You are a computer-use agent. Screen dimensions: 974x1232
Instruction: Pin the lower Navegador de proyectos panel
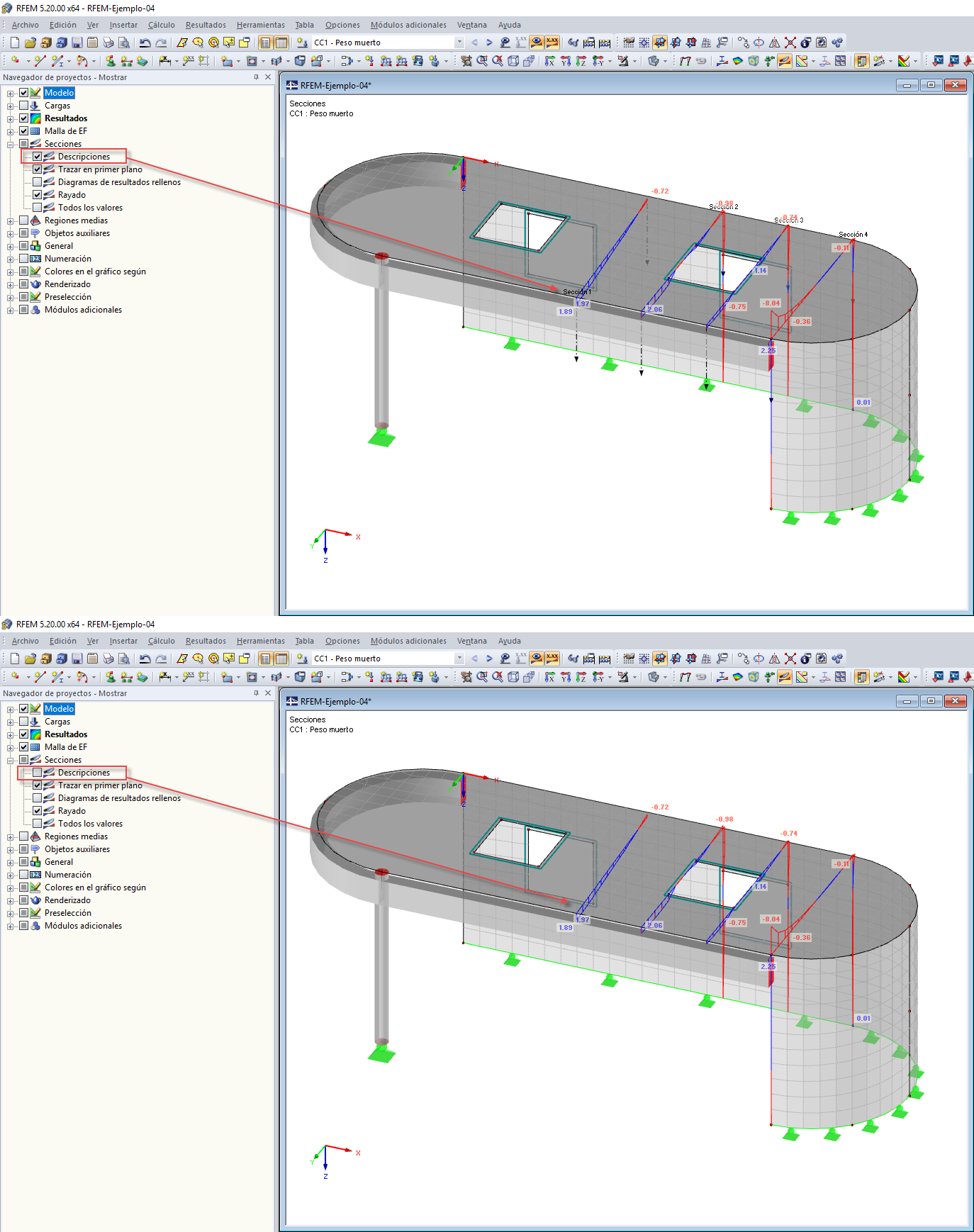256,693
